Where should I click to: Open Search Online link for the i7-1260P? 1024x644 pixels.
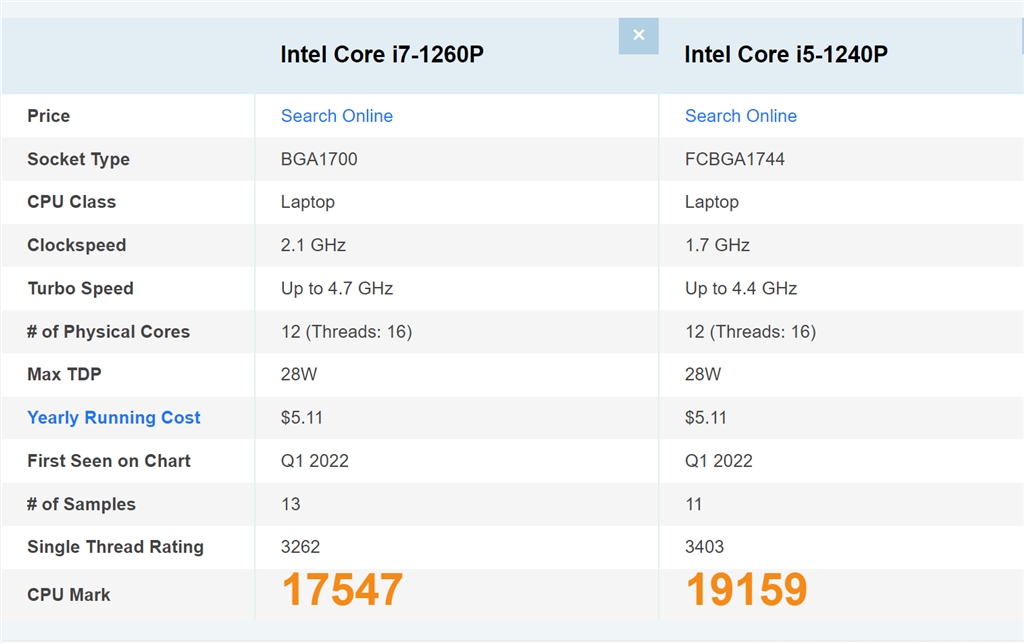336,116
